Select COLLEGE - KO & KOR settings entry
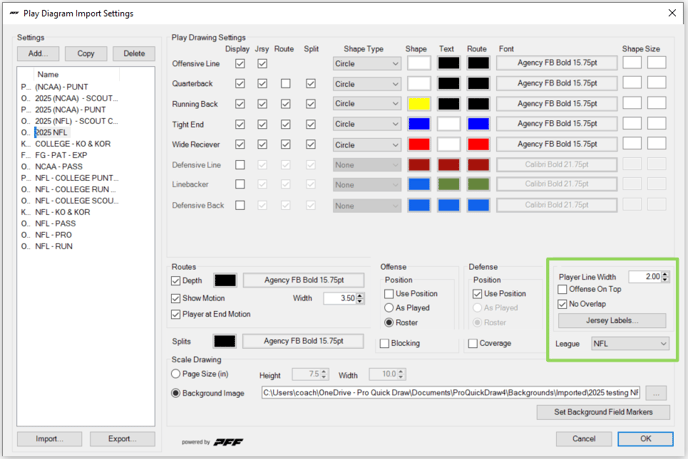 click(73, 144)
